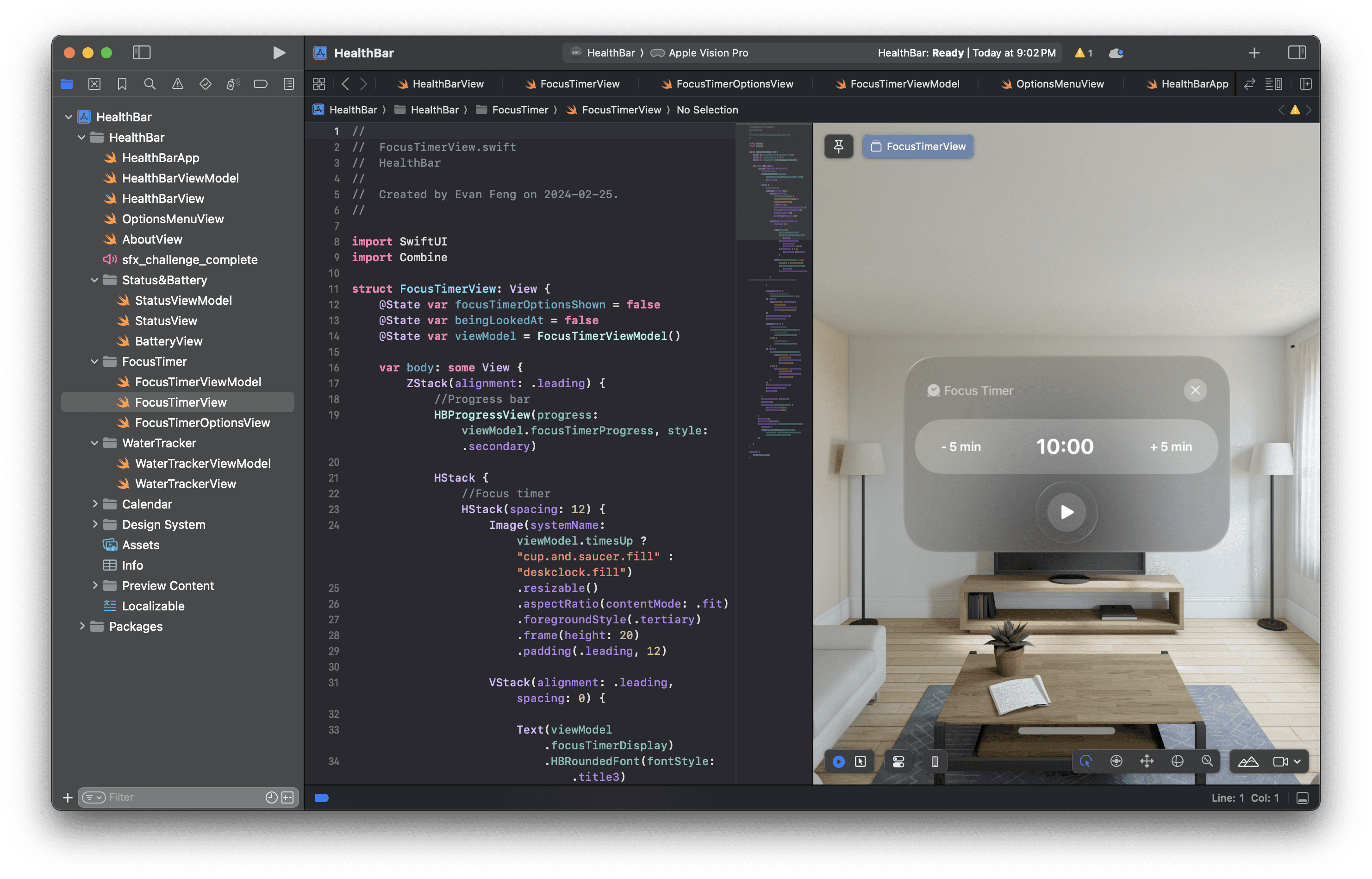Click the FocusTimerView preview selector button

click(918, 147)
